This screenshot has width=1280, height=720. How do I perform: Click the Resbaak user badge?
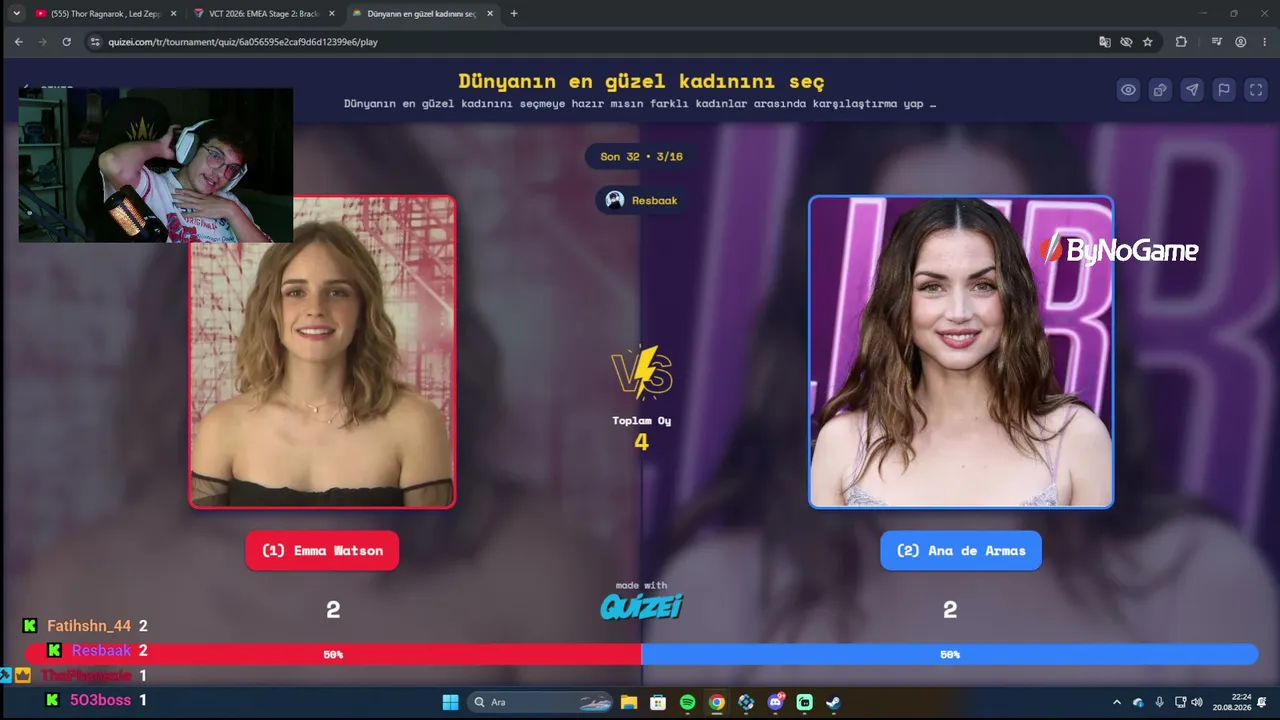[x=641, y=201]
